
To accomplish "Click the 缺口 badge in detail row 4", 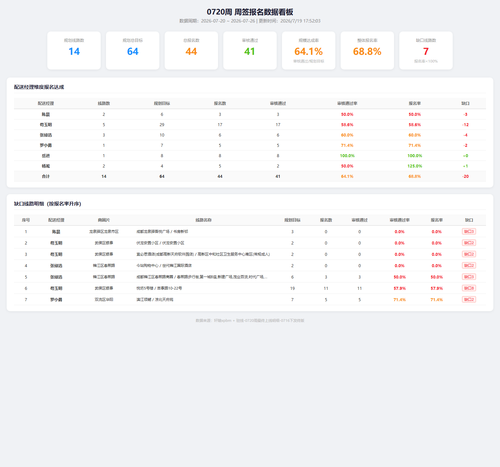I will pyautogui.click(x=469, y=265).
